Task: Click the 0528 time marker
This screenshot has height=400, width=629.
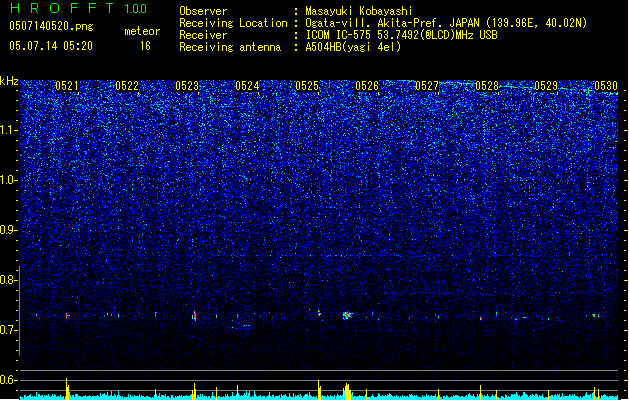Action: pyautogui.click(x=487, y=86)
